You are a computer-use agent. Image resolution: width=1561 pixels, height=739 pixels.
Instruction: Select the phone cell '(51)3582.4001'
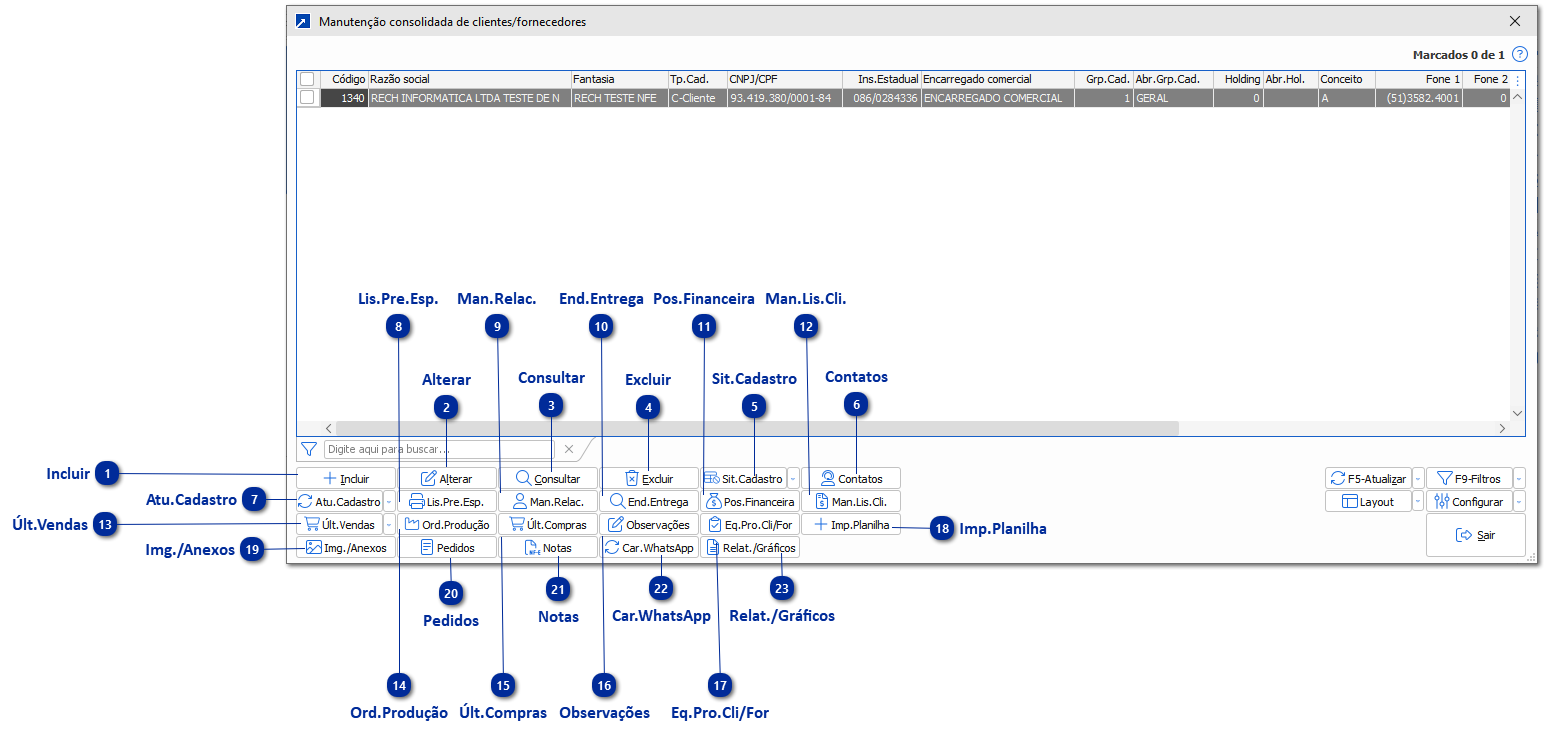1418,98
